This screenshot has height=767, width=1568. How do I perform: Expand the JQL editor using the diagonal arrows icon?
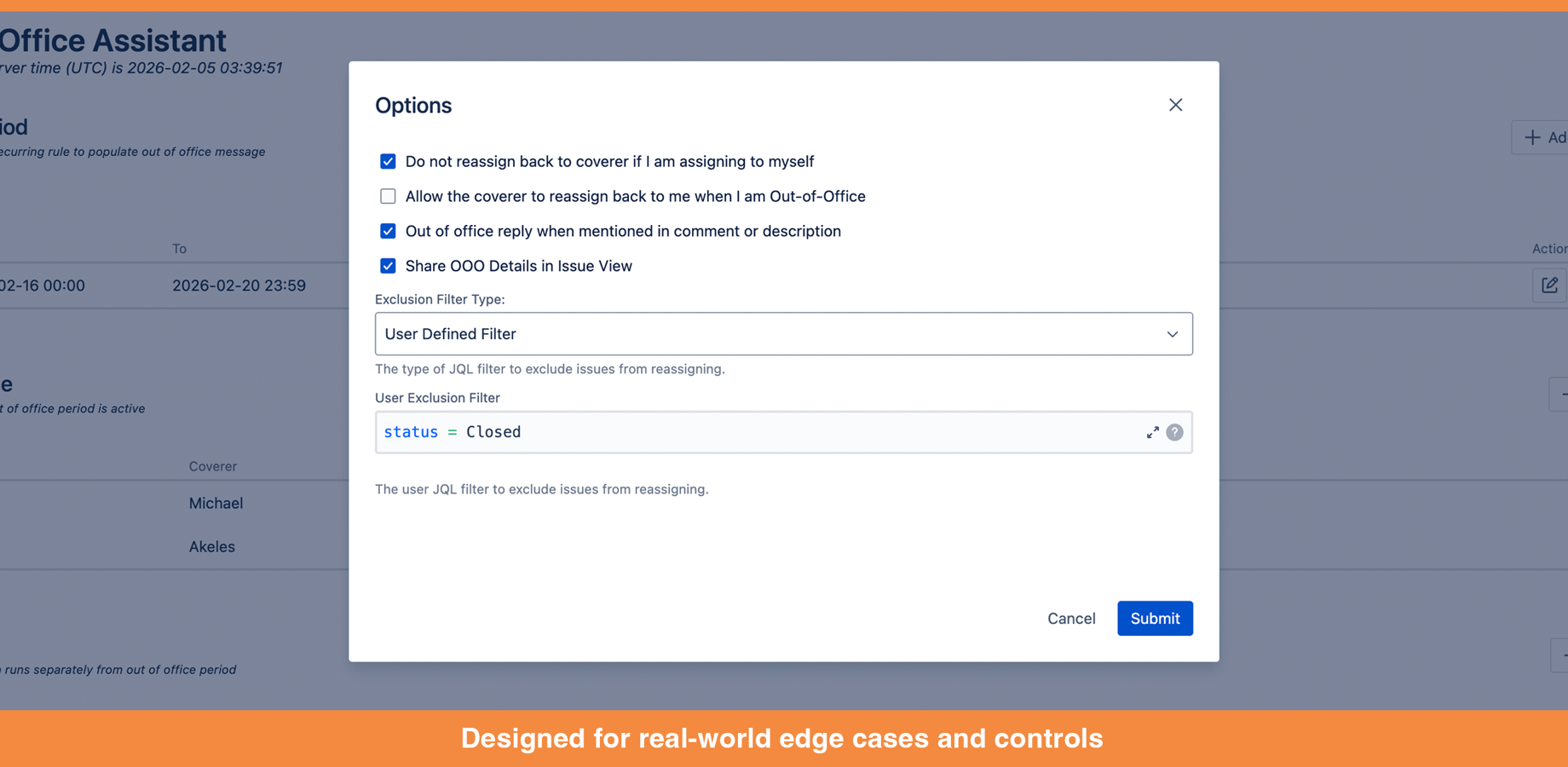(x=1152, y=432)
